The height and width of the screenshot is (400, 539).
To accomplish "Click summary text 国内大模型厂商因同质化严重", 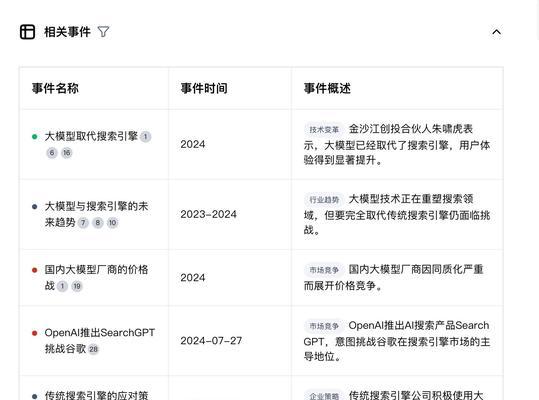I will (x=416, y=269).
